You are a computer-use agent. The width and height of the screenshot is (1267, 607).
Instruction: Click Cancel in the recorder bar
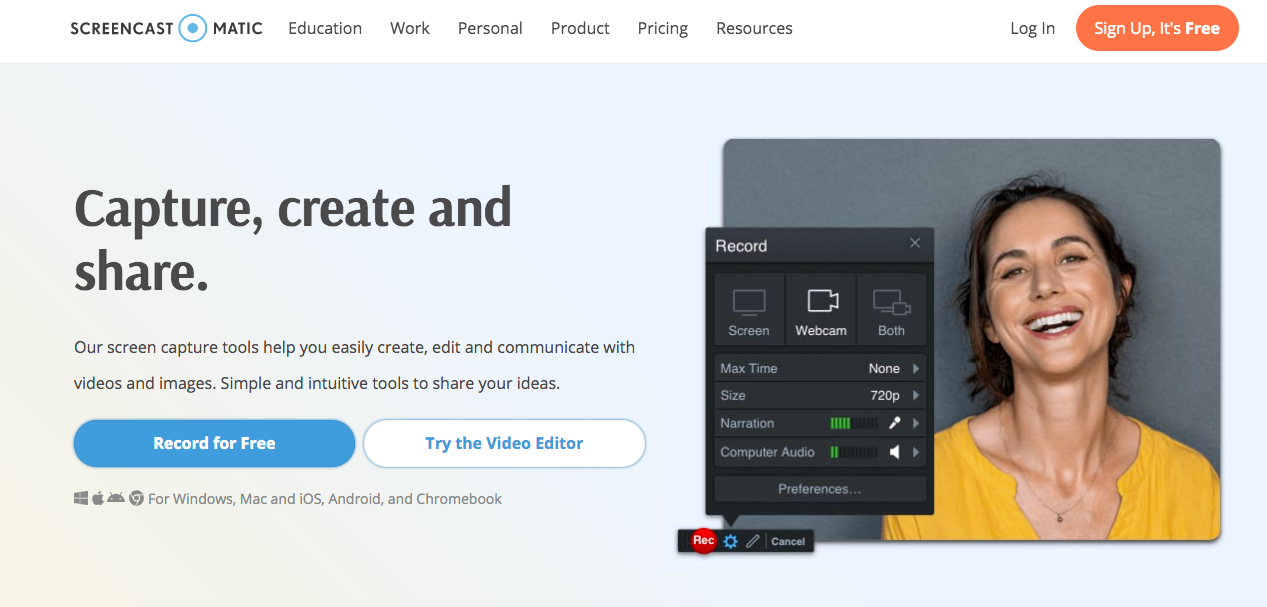pyautogui.click(x=788, y=541)
